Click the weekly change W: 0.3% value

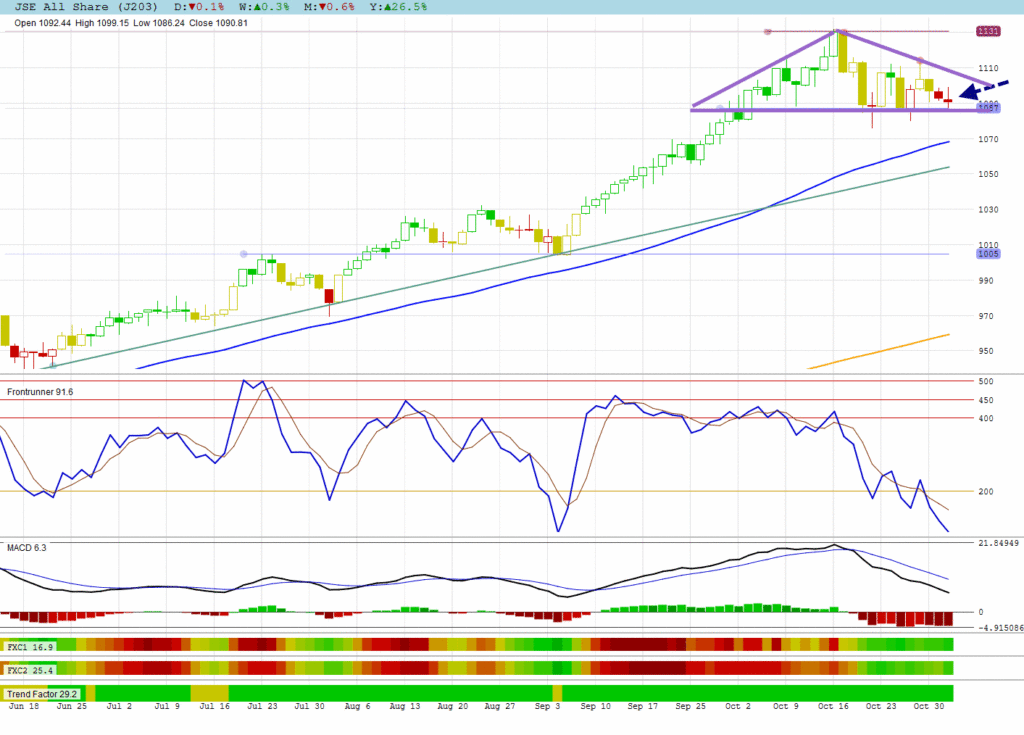263,7
